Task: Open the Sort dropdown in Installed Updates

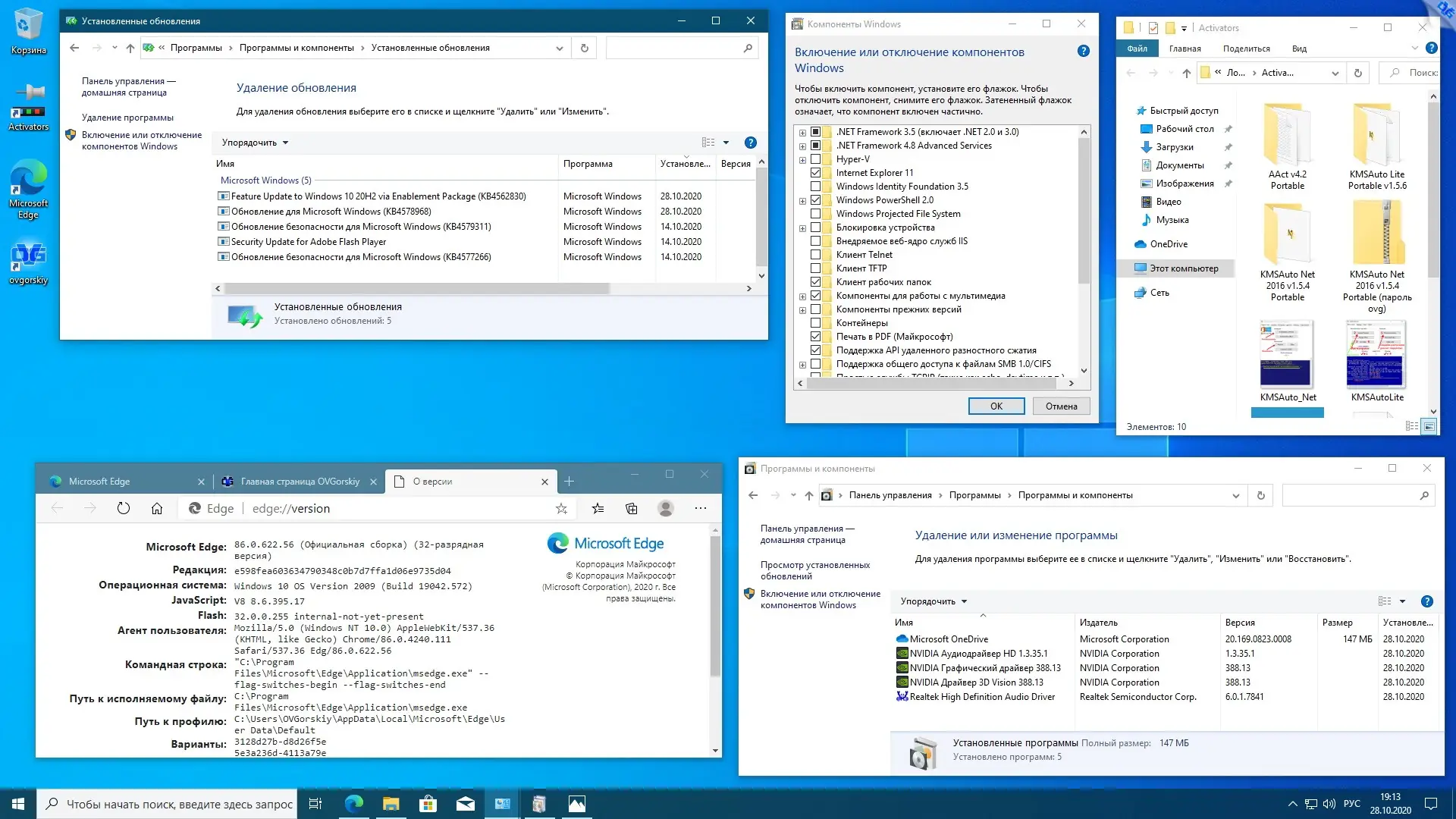Action: tap(255, 143)
